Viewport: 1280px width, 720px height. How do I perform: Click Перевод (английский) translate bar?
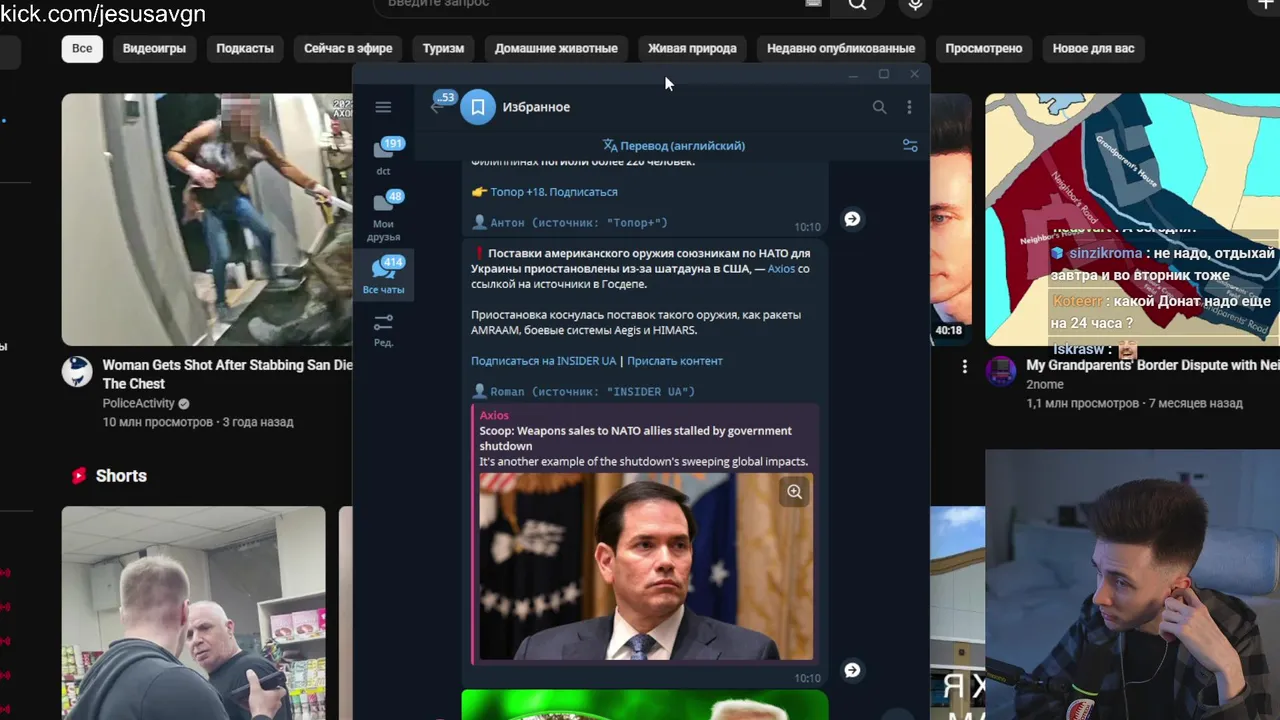674,146
